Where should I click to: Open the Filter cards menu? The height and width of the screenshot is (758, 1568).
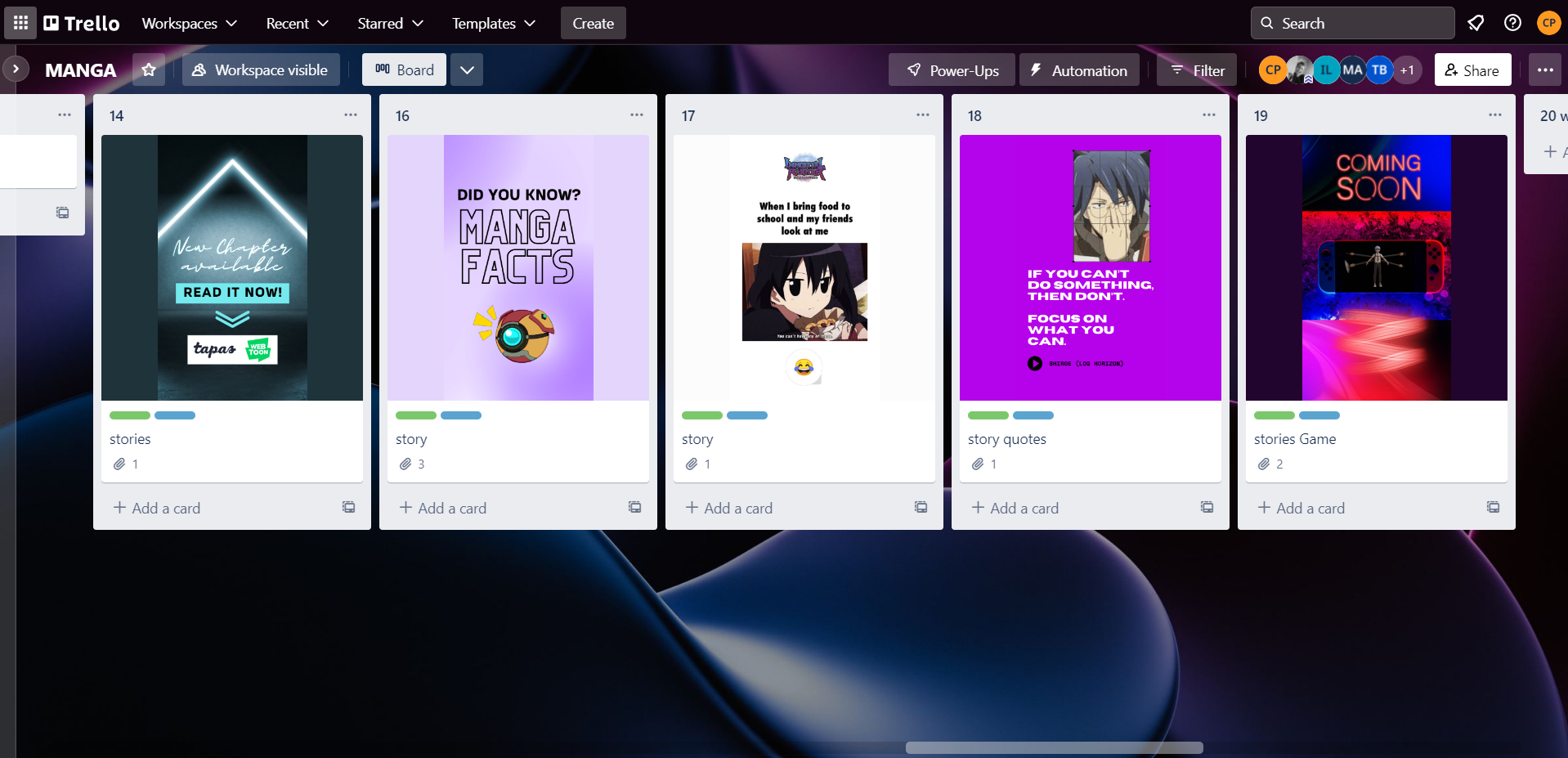pyautogui.click(x=1197, y=70)
